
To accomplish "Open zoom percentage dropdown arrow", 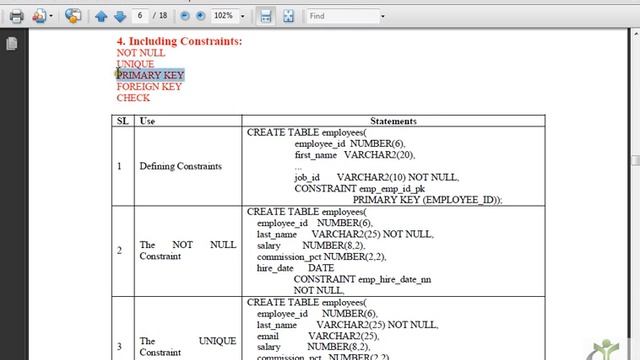I will pos(242,16).
